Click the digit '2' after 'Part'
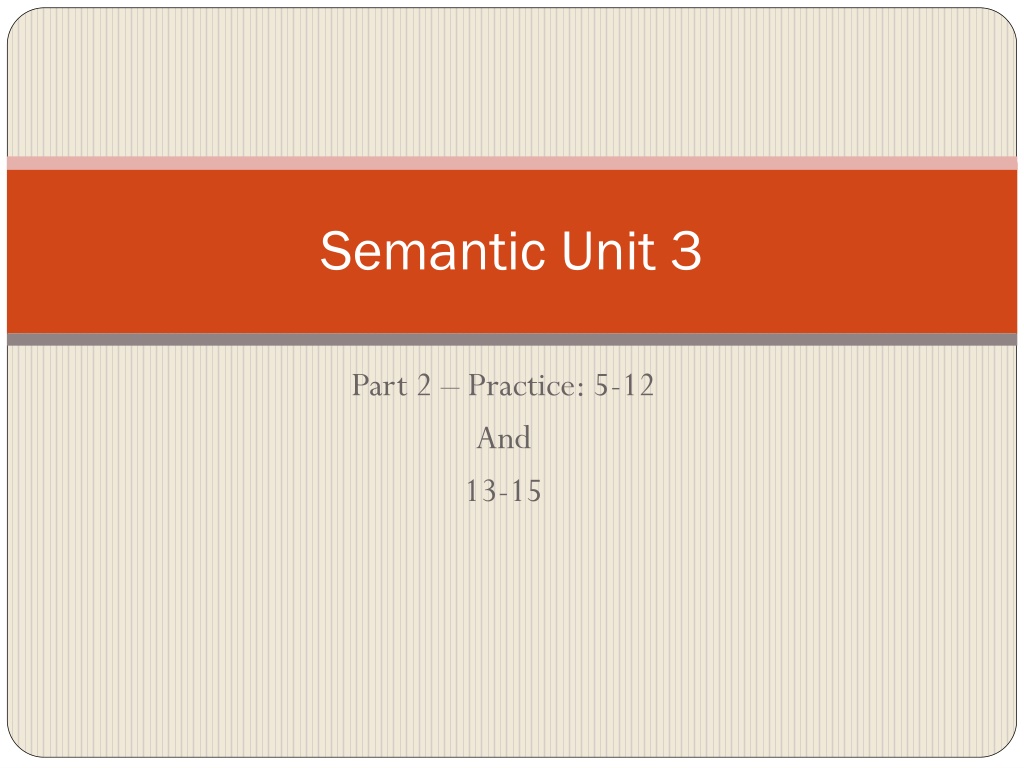1024x768 pixels. point(424,385)
